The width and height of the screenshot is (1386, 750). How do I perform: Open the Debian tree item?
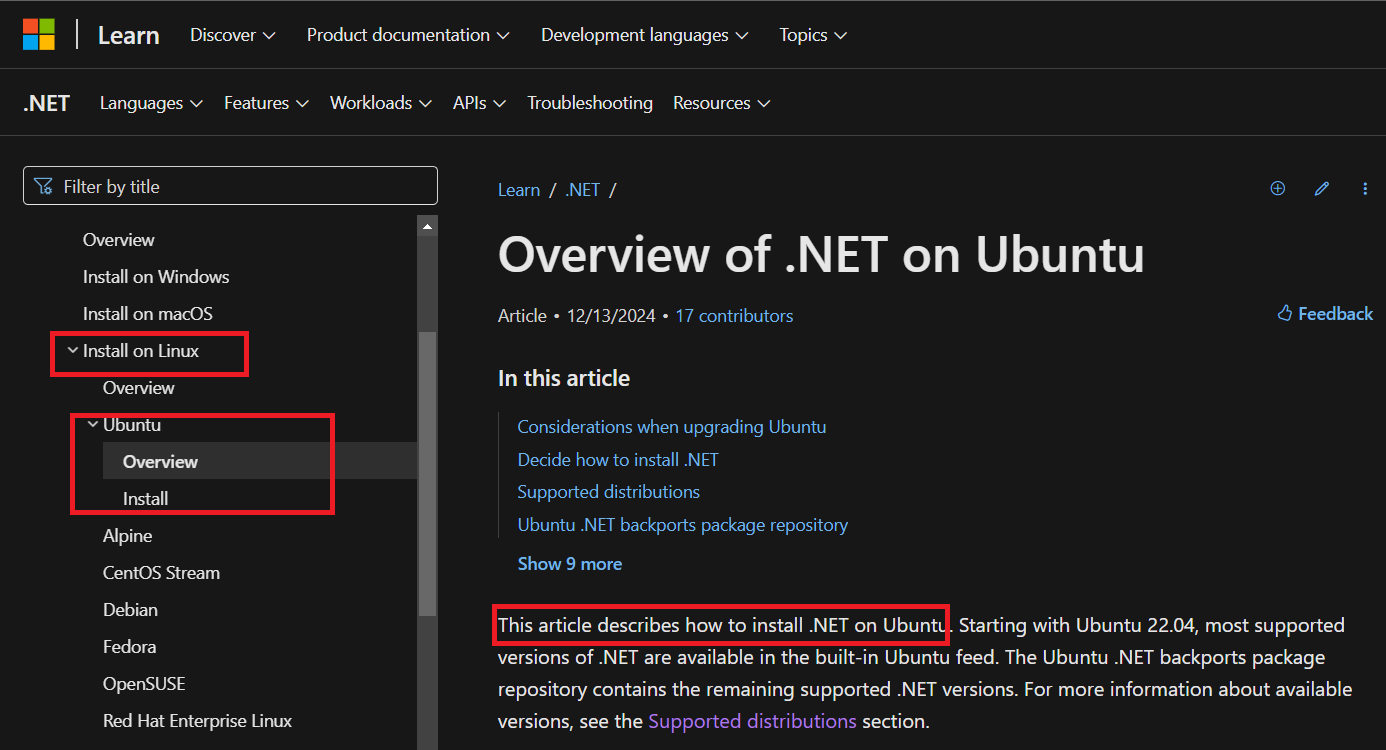point(130,610)
